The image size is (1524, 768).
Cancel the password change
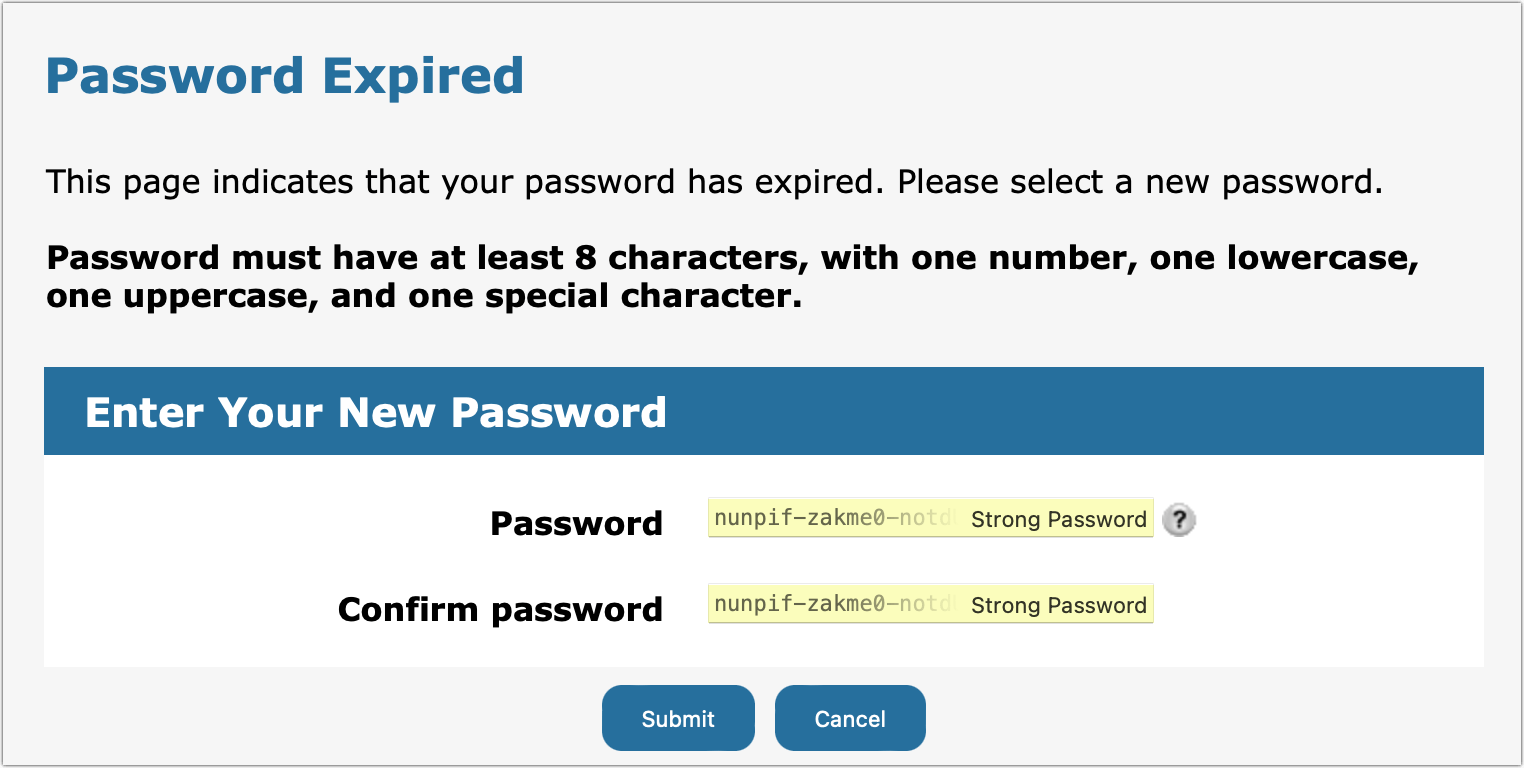[x=849, y=717]
